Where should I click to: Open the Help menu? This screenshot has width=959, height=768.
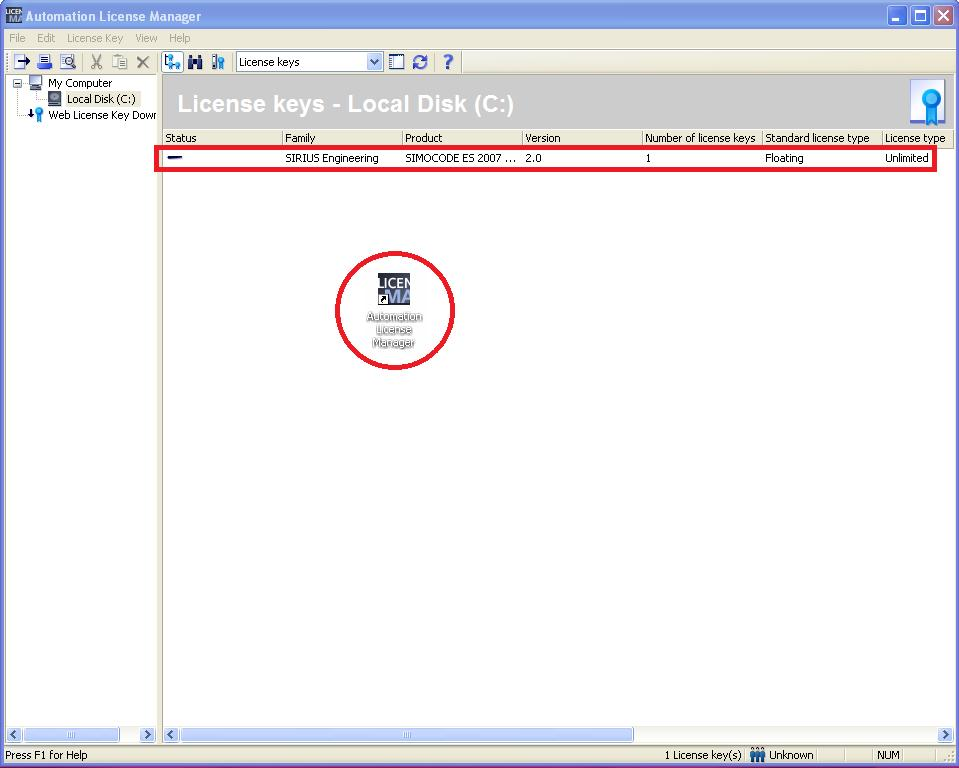(x=179, y=38)
